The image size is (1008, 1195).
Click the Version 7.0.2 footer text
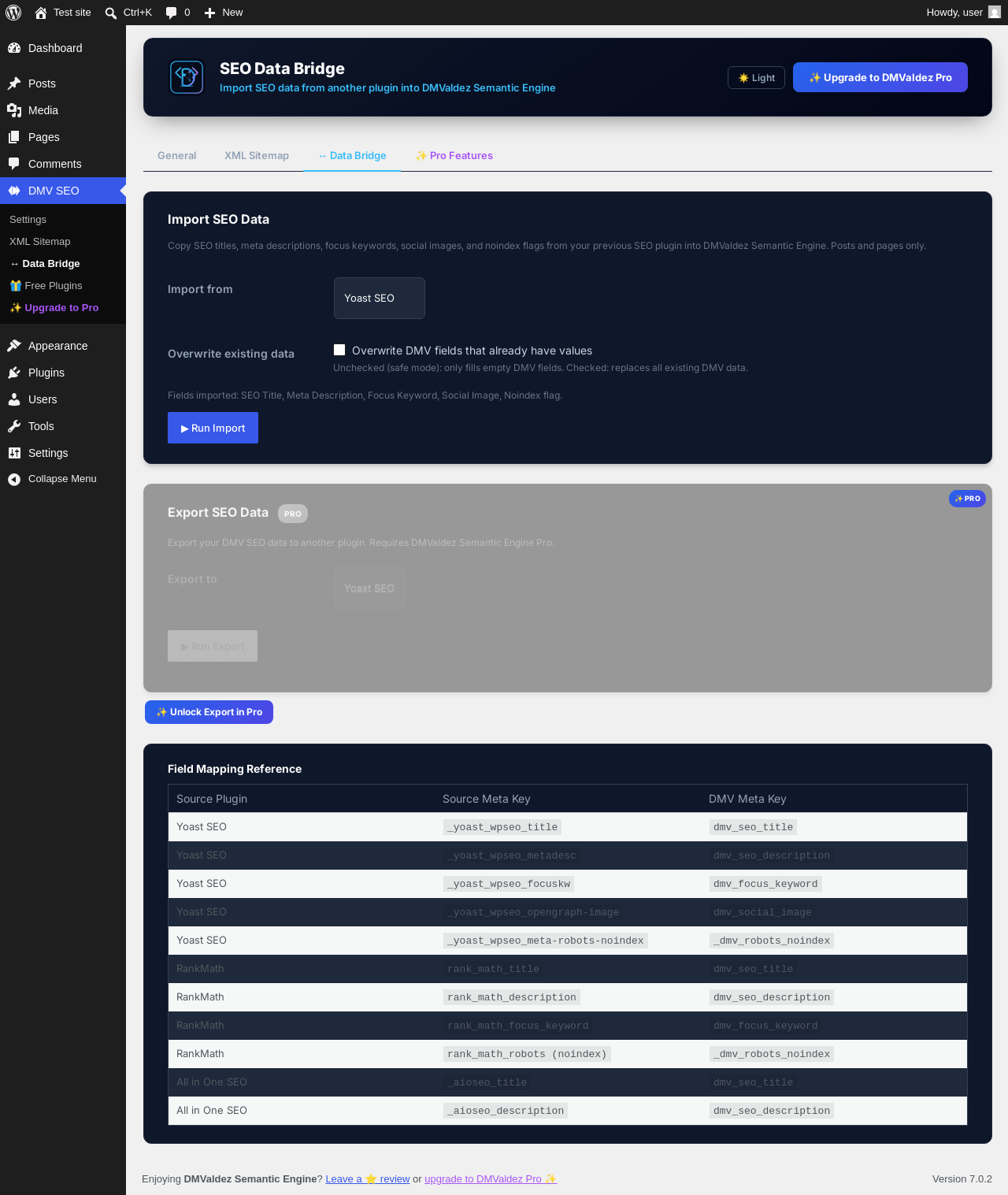coord(962,1179)
